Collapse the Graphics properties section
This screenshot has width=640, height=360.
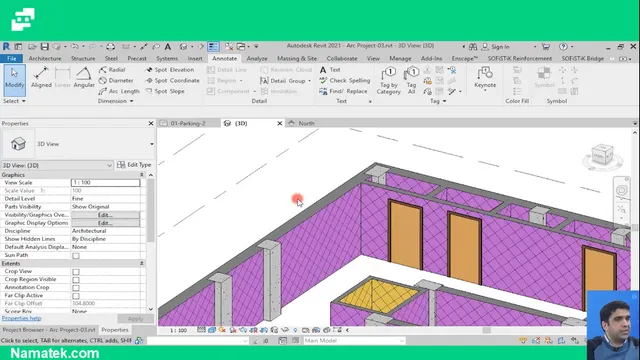(142, 175)
